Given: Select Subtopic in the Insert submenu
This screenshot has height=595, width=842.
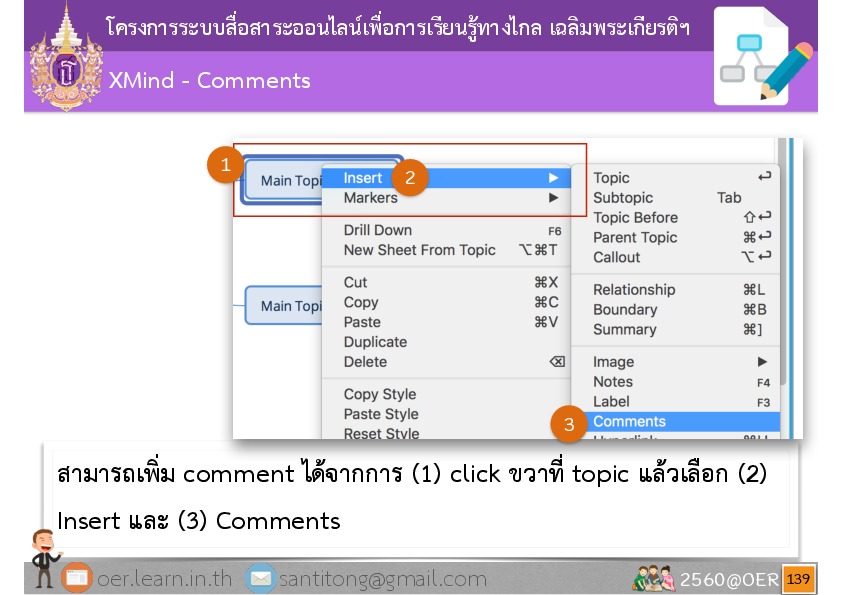Looking at the screenshot, I should coord(622,198).
